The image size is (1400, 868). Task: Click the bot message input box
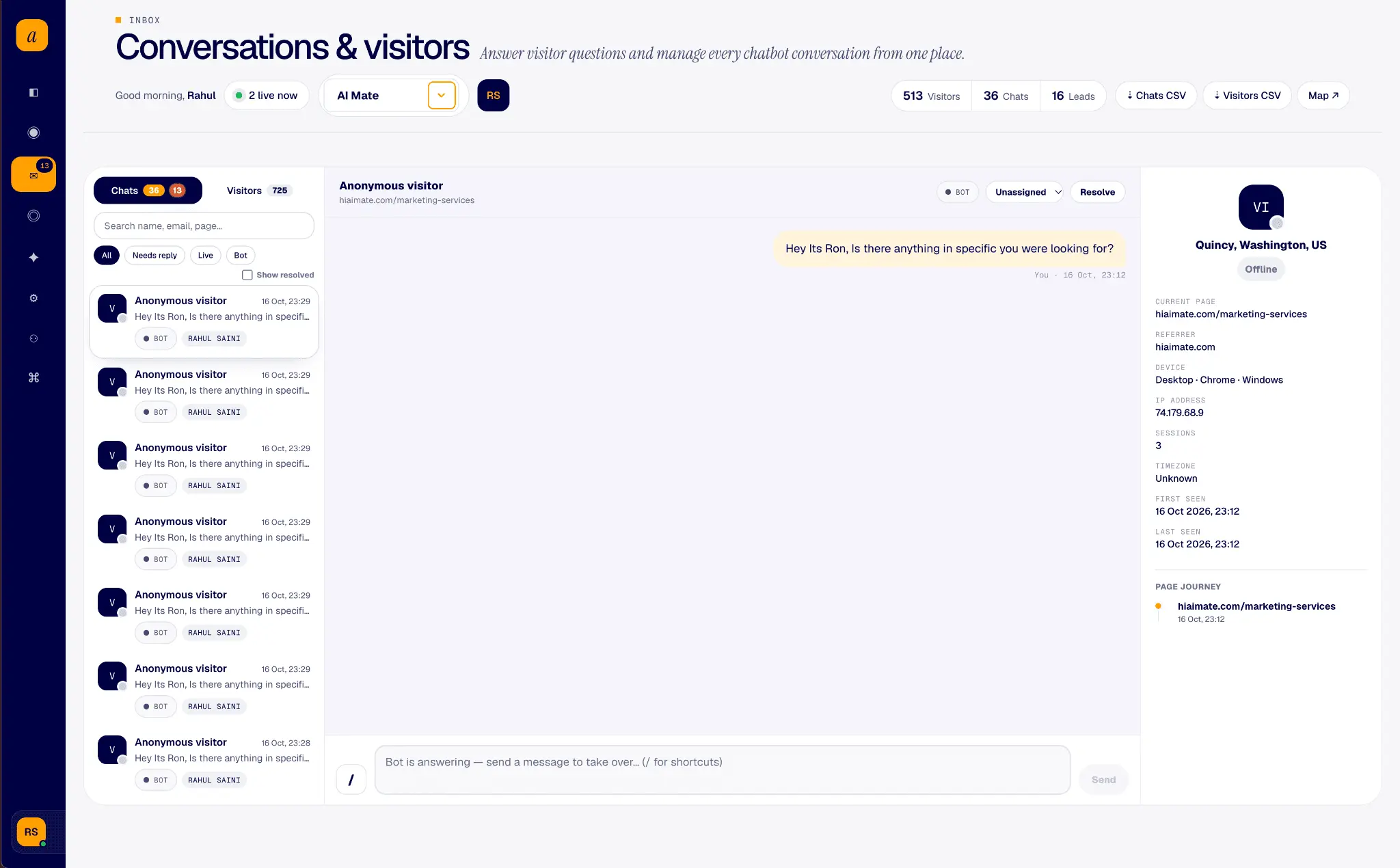[x=723, y=770]
